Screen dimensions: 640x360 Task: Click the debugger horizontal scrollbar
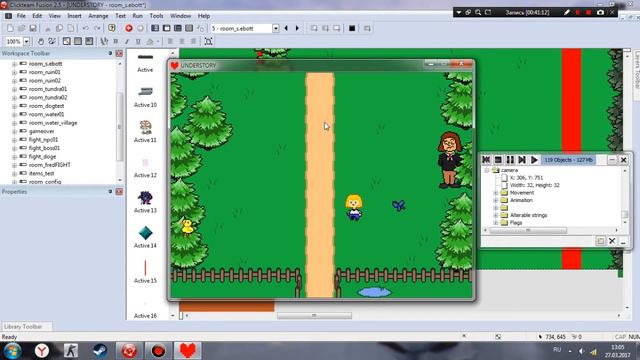click(x=529, y=231)
